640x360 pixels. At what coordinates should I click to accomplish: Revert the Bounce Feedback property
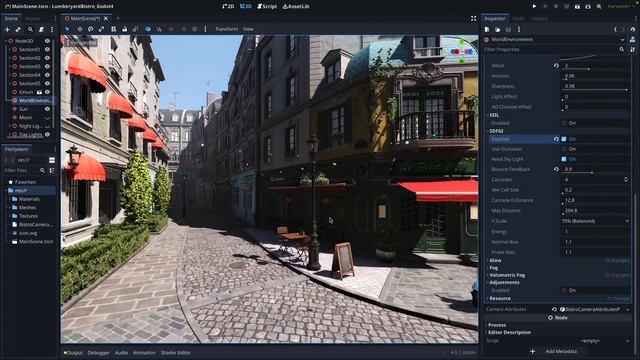(556, 169)
